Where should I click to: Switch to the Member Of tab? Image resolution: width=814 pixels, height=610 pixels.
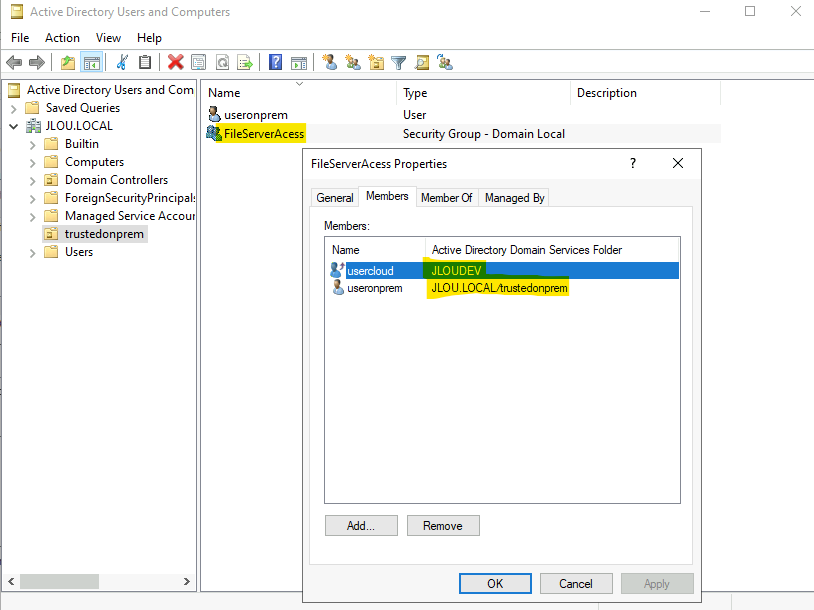tap(446, 198)
